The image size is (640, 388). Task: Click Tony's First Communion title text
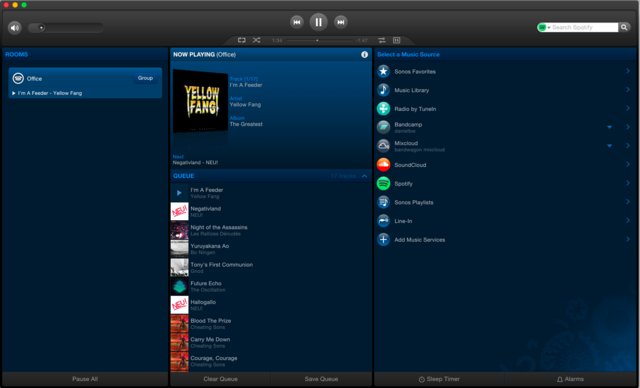click(x=222, y=264)
